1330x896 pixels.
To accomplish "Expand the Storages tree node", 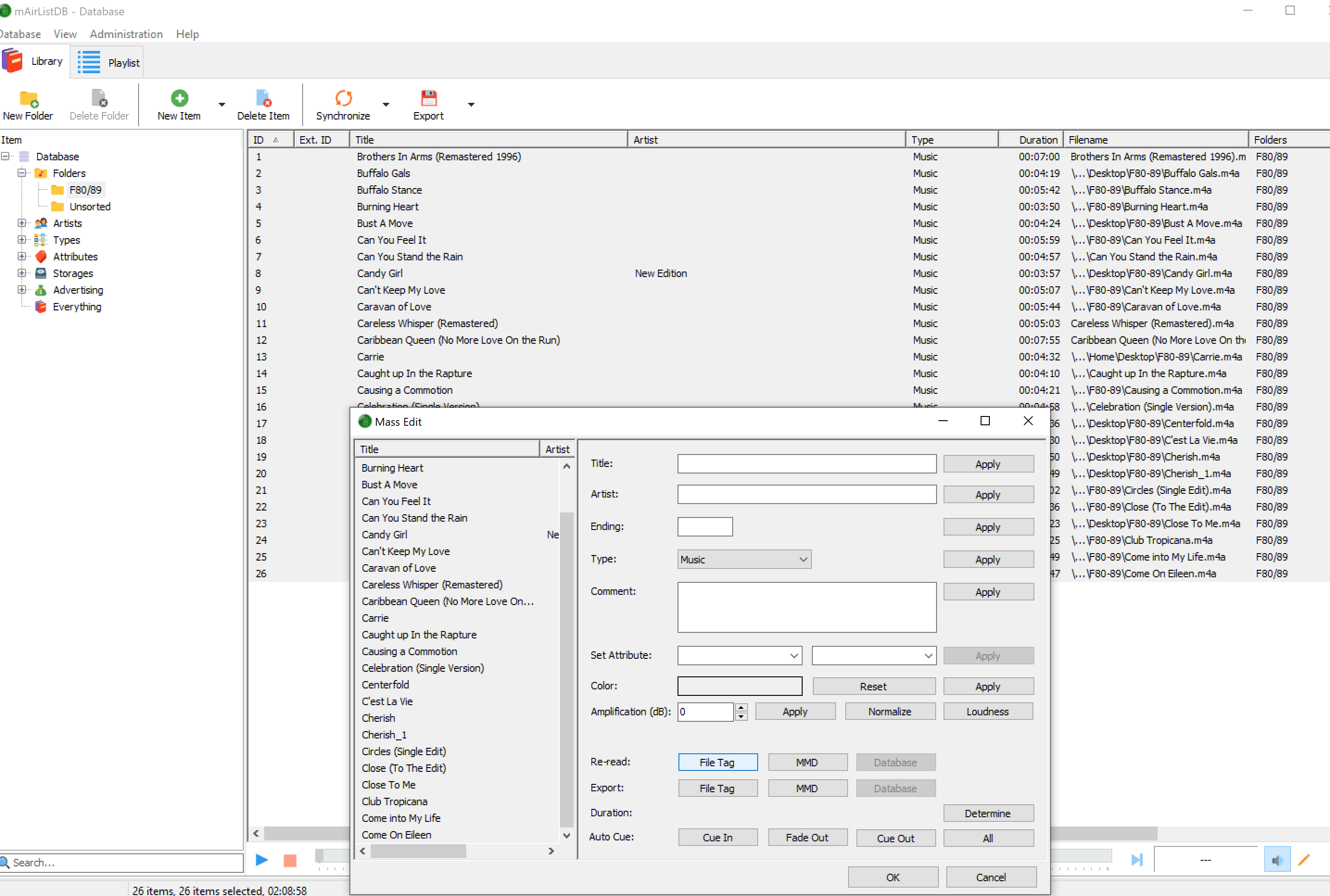I will 22,273.
